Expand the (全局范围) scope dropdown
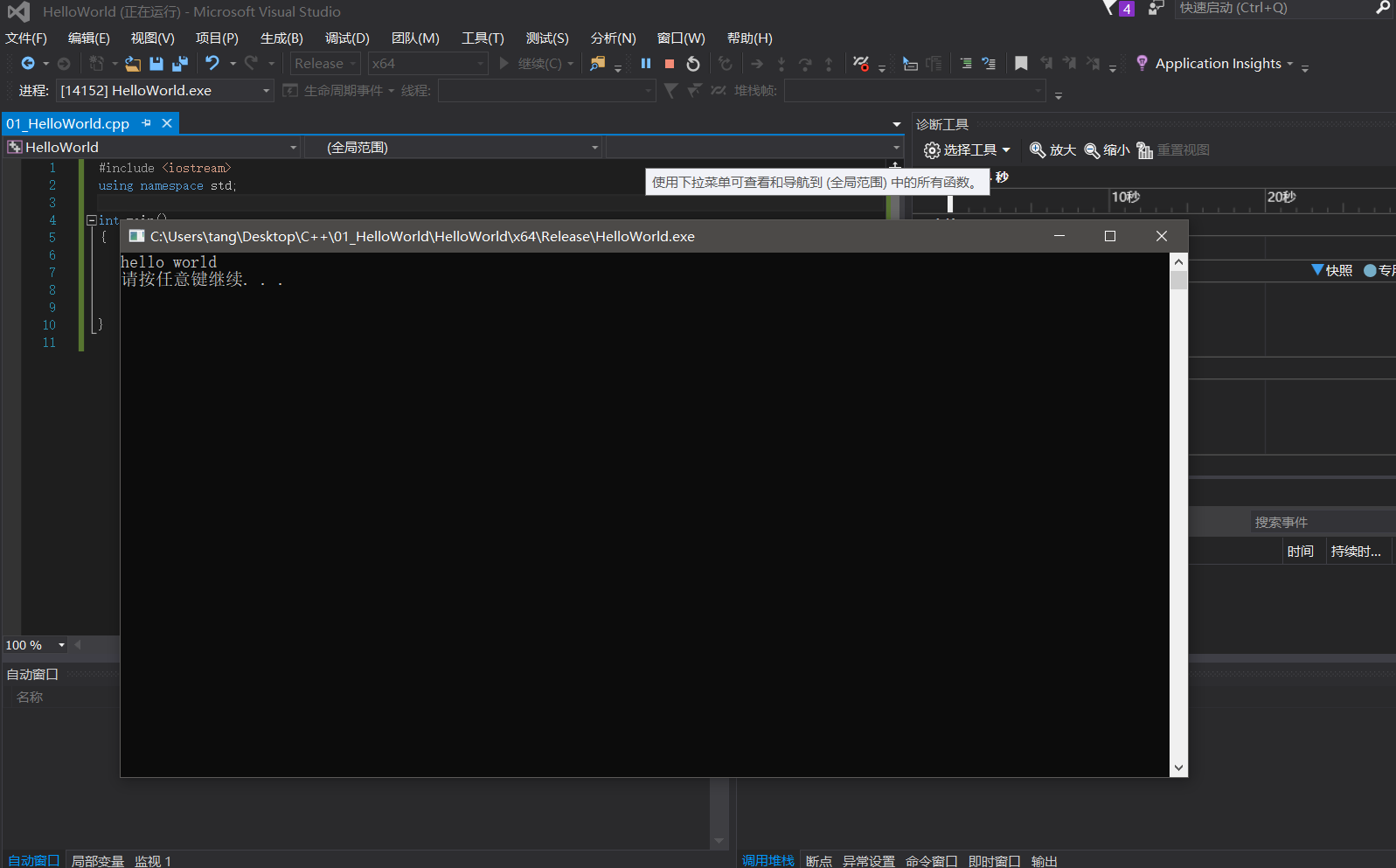1396x868 pixels. pos(595,148)
